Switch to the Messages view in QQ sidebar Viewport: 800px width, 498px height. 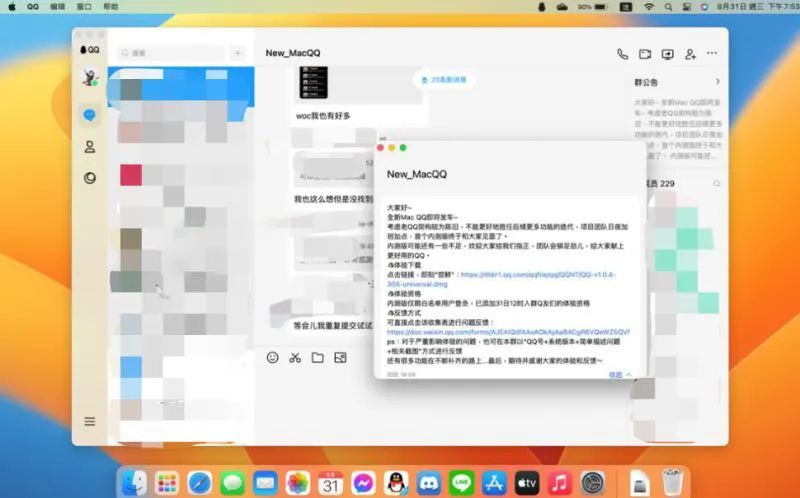point(89,115)
